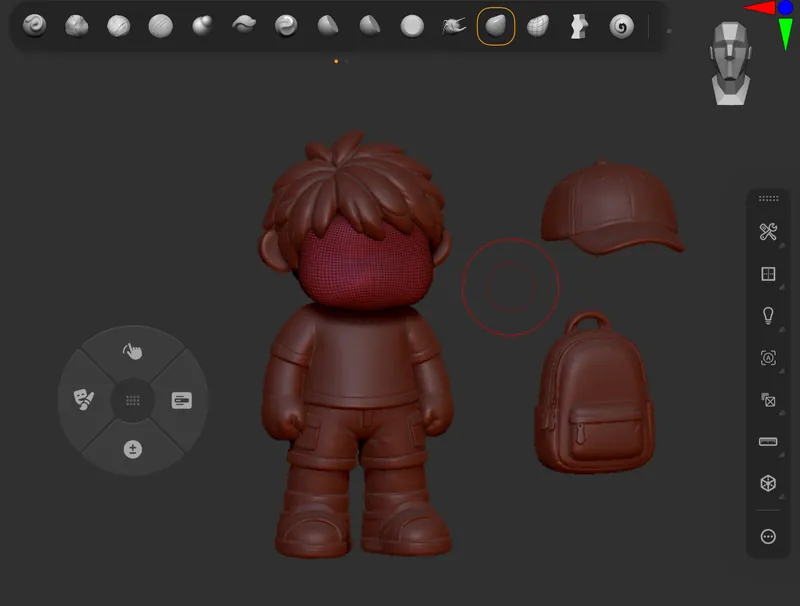
Task: Choose the lumpy clay-textured sphere brush
Action: point(77,26)
